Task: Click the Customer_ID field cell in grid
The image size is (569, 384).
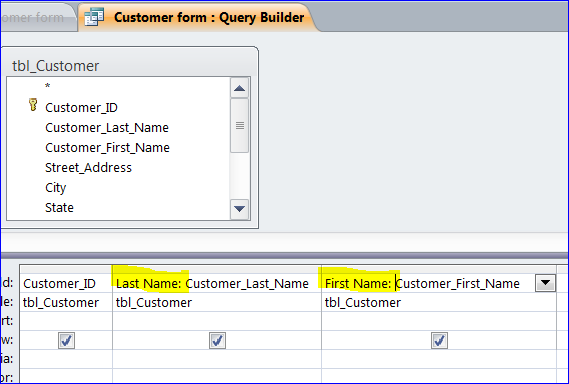Action: pos(66,283)
